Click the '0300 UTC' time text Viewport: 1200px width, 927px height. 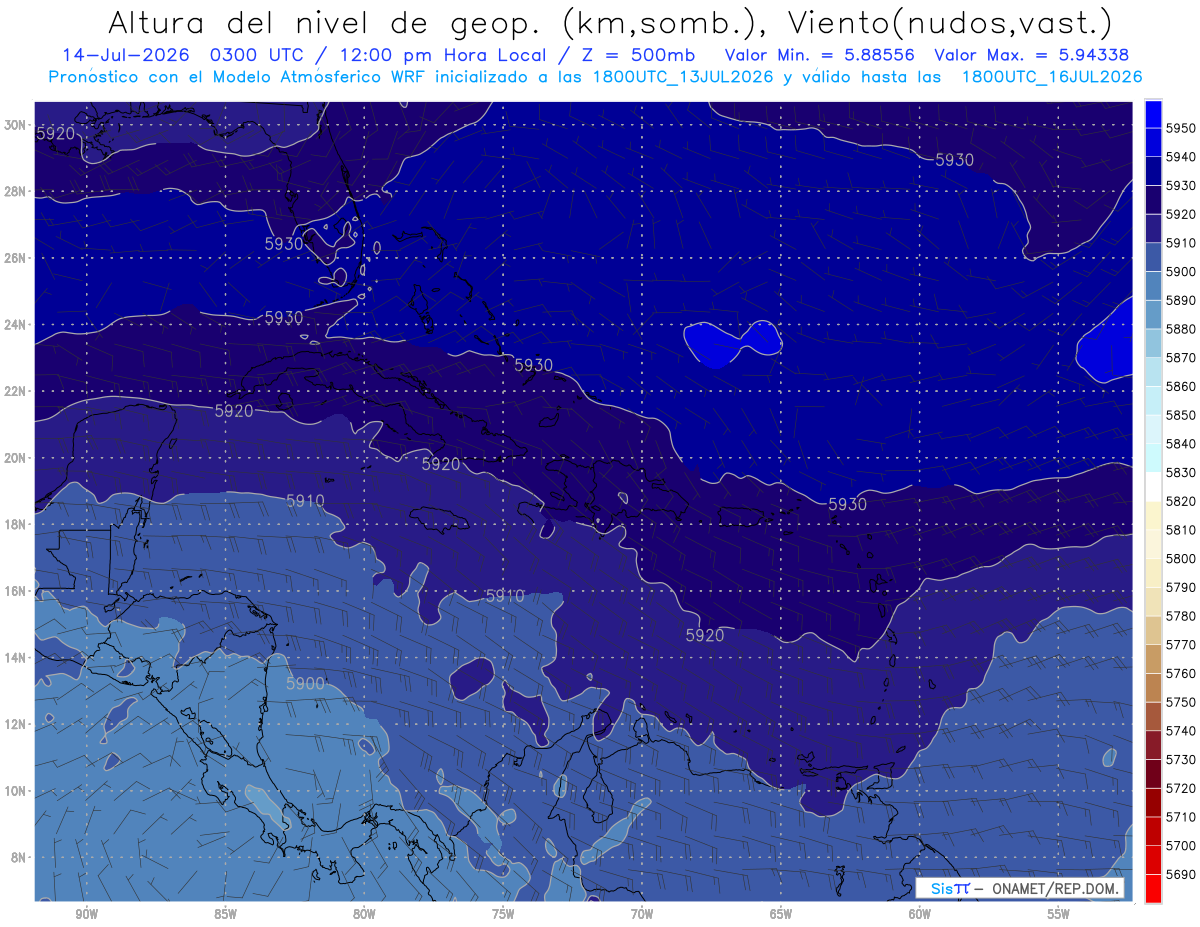[x=261, y=55]
